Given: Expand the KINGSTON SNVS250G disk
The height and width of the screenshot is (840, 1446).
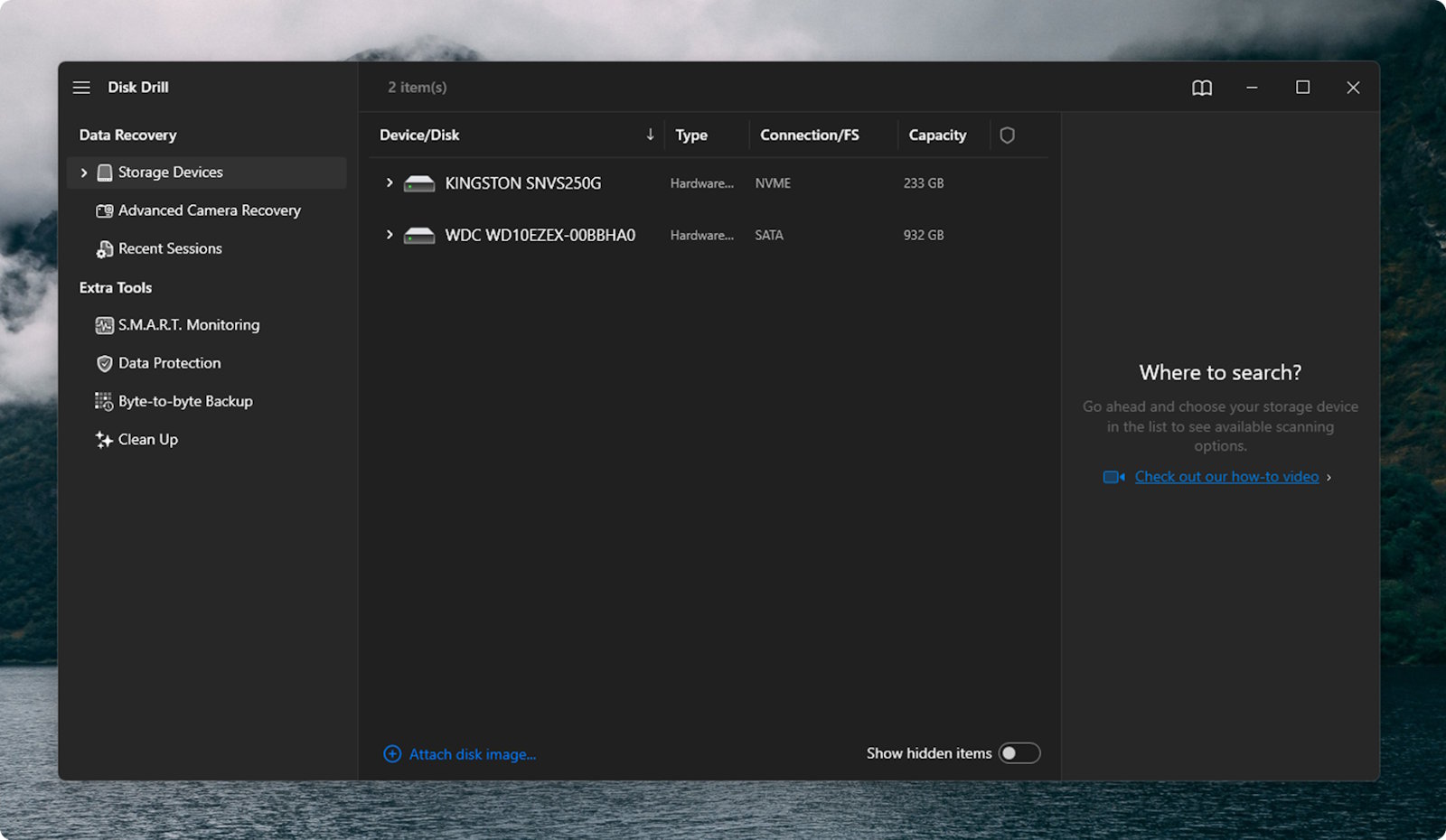Looking at the screenshot, I should 390,183.
